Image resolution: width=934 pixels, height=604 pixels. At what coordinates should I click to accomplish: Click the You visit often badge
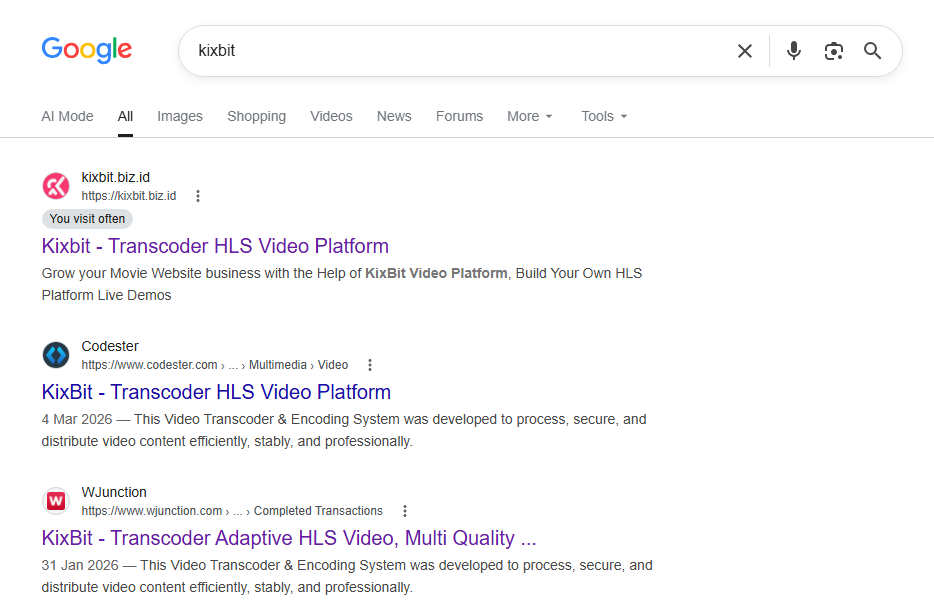(x=87, y=219)
